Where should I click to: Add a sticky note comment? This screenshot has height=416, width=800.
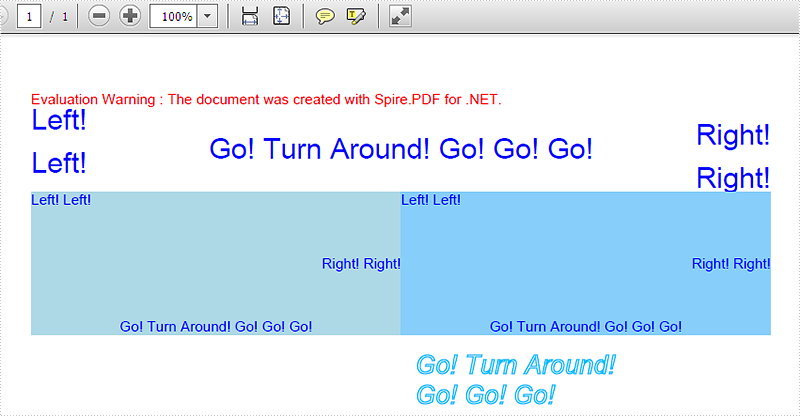point(325,16)
